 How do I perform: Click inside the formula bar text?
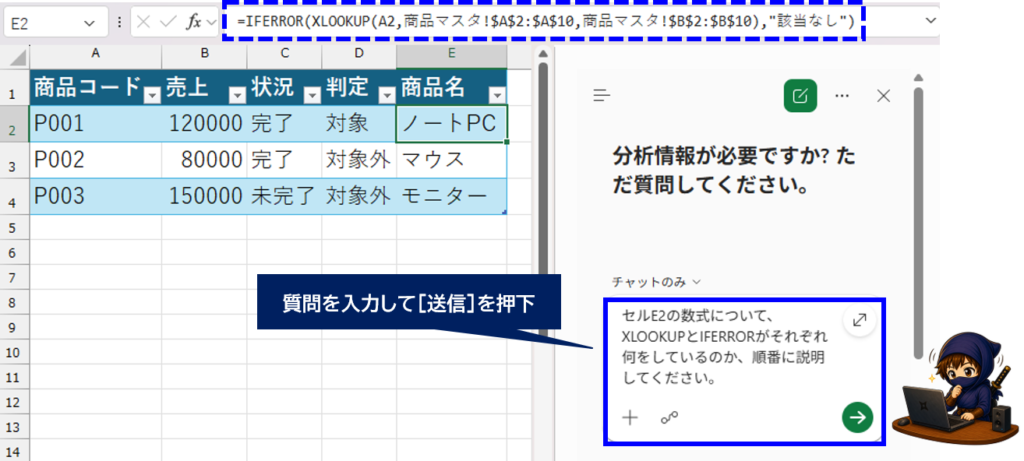tap(546, 22)
